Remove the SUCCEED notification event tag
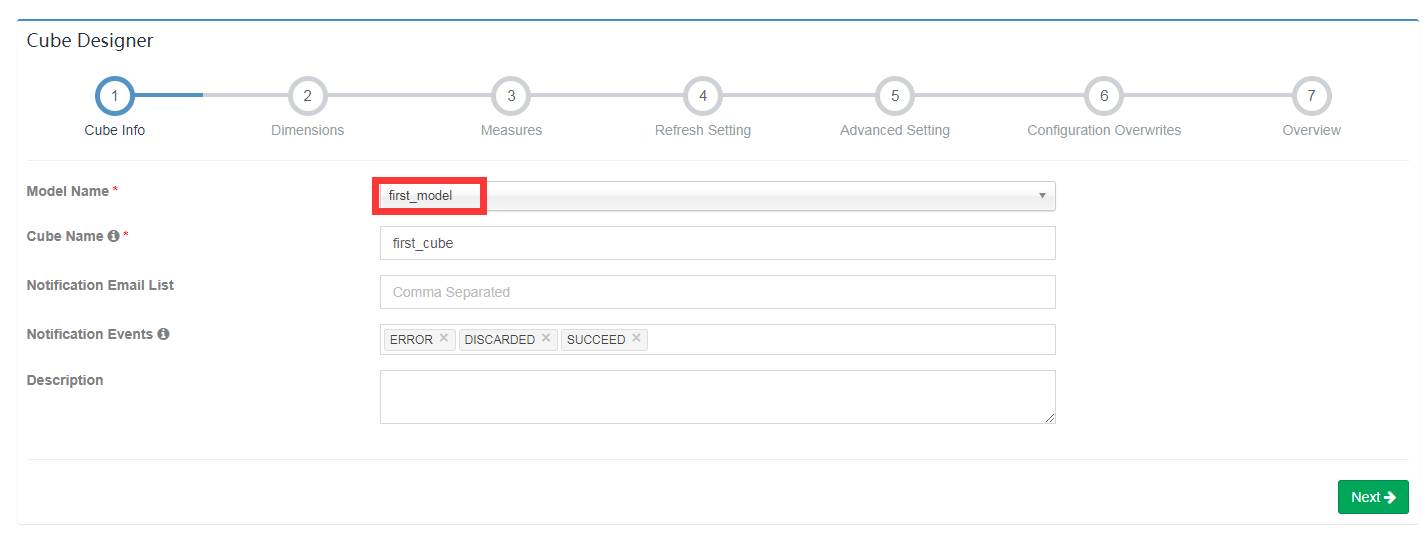Screen dimensions: 1428x538 tap(636, 338)
